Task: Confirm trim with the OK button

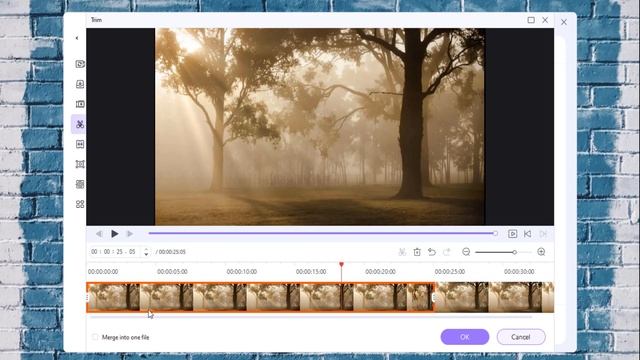Action: 464,337
